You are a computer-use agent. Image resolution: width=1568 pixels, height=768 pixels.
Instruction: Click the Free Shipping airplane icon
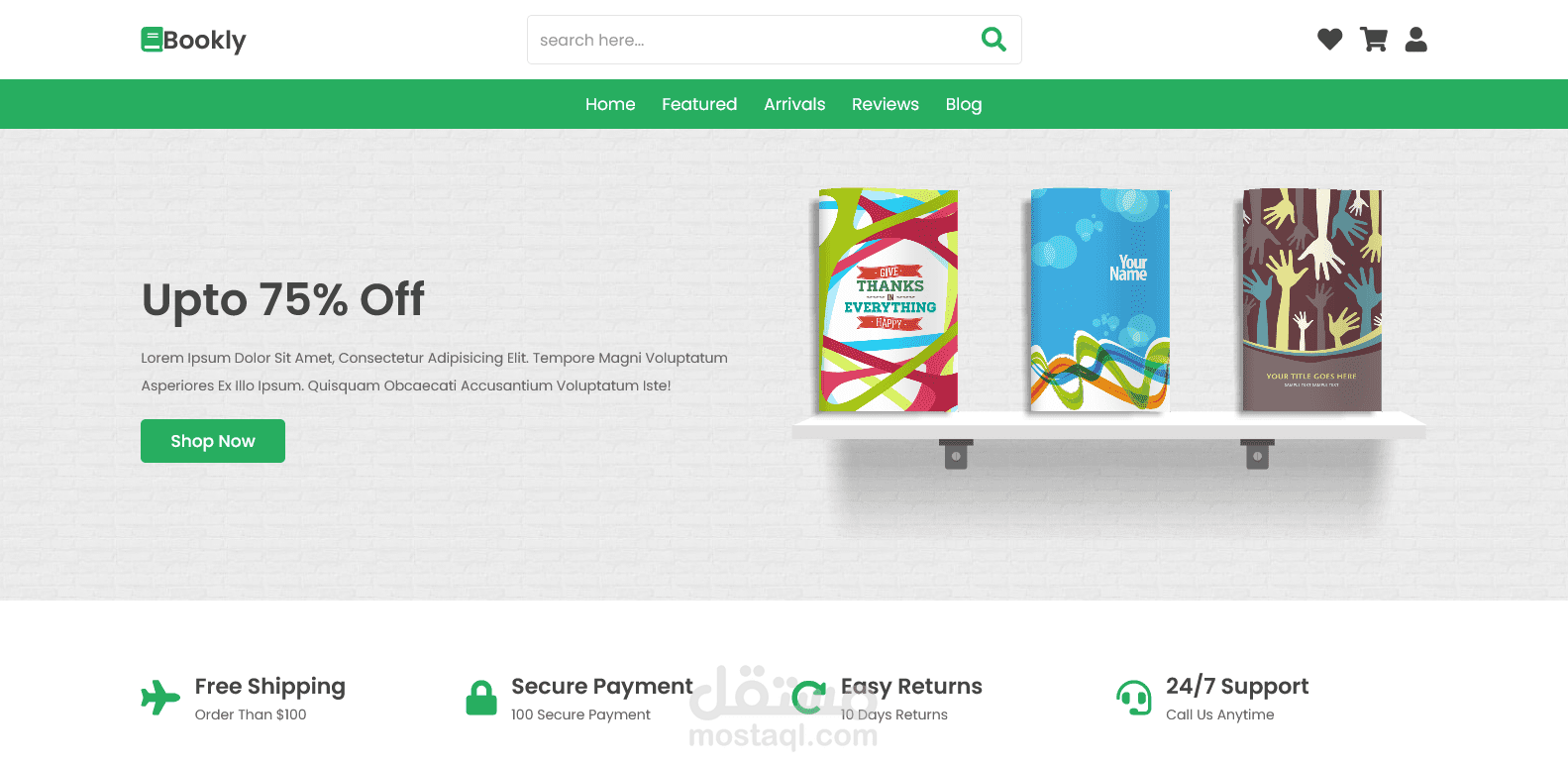click(x=159, y=698)
